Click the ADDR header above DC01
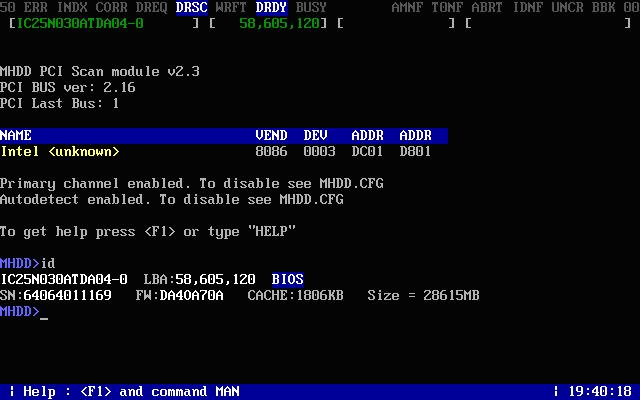 [x=367, y=136]
